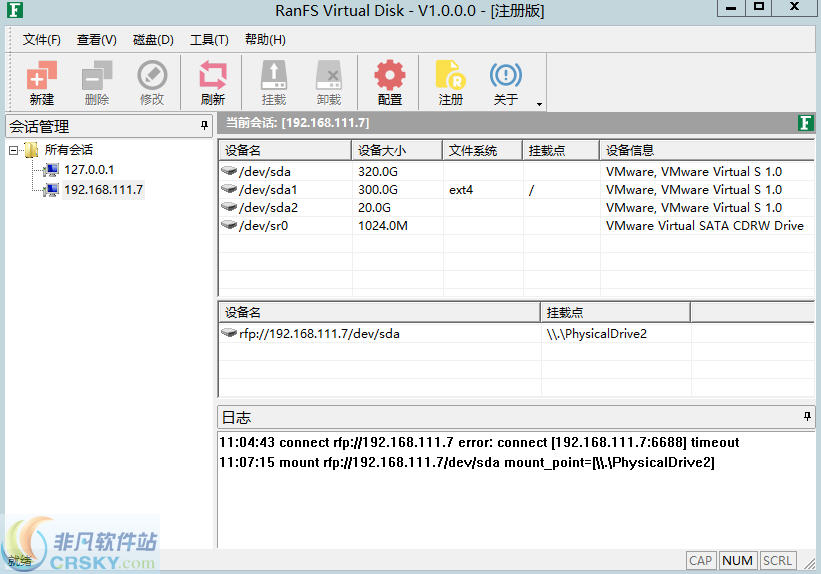The image size is (821, 574).
Task: Sort by 设备名 column in device list
Action: pos(285,150)
